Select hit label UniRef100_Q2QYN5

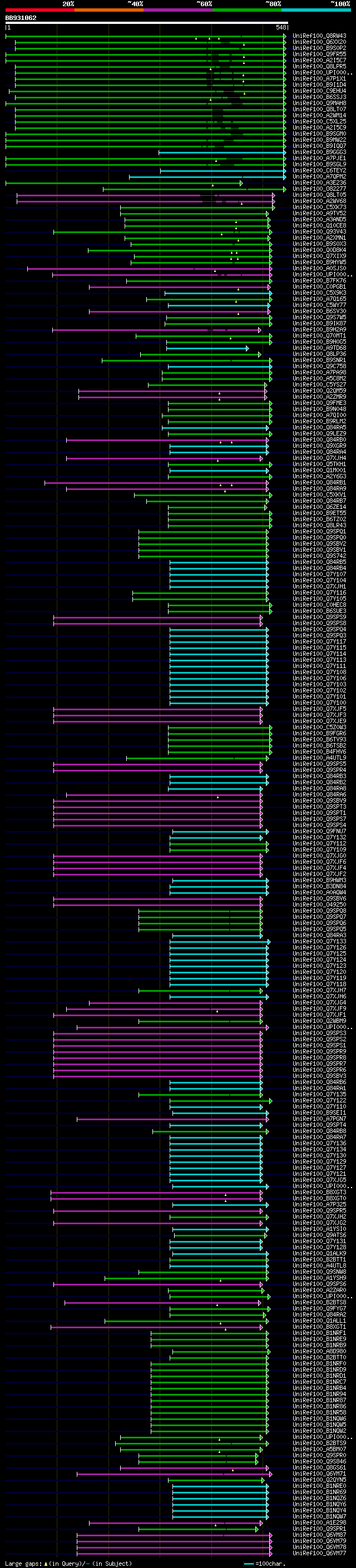point(319,1480)
